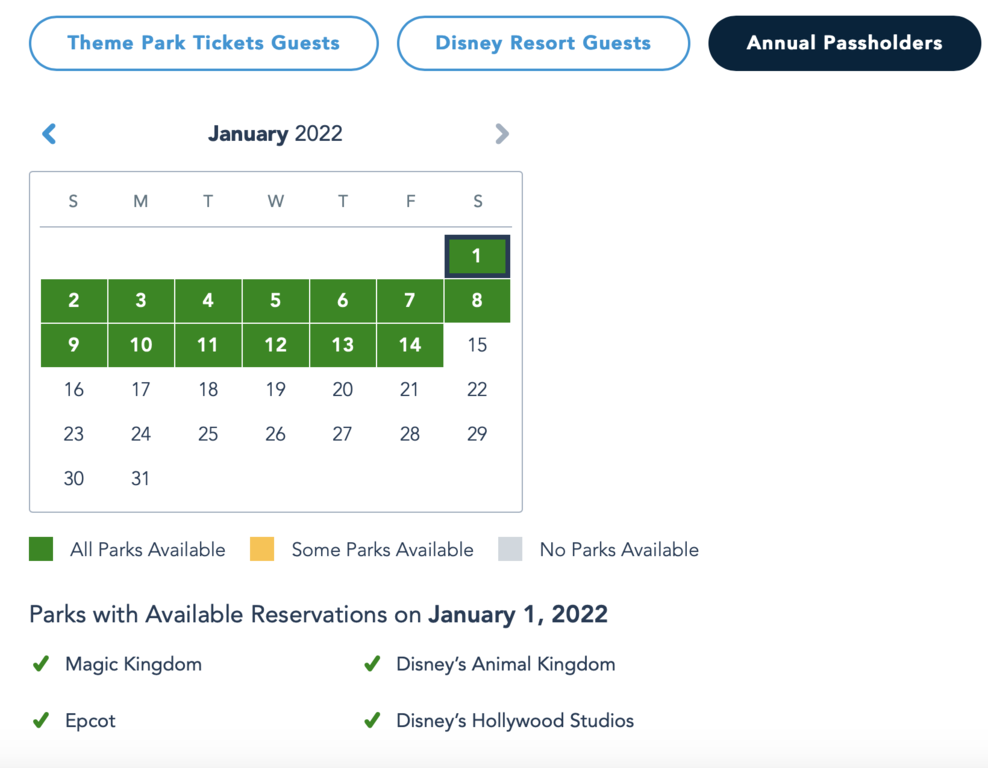Click the checkmark beside Disney's Hollywood Studios
Screen dimensions: 988x768
click(372, 720)
